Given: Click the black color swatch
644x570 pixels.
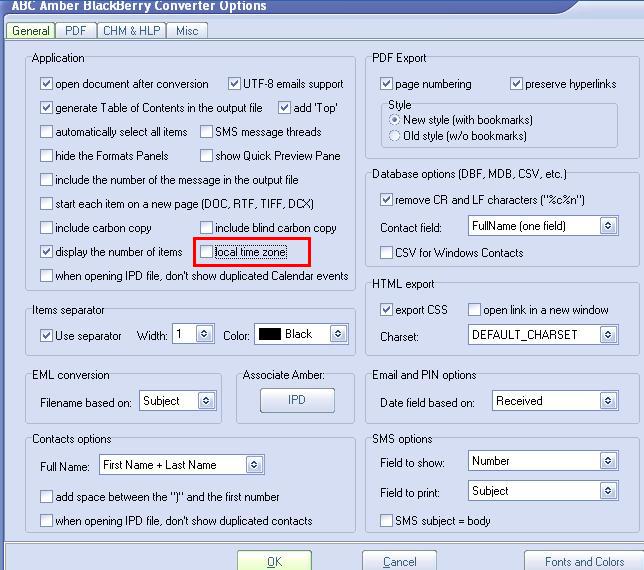Looking at the screenshot, I should pyautogui.click(x=270, y=334).
